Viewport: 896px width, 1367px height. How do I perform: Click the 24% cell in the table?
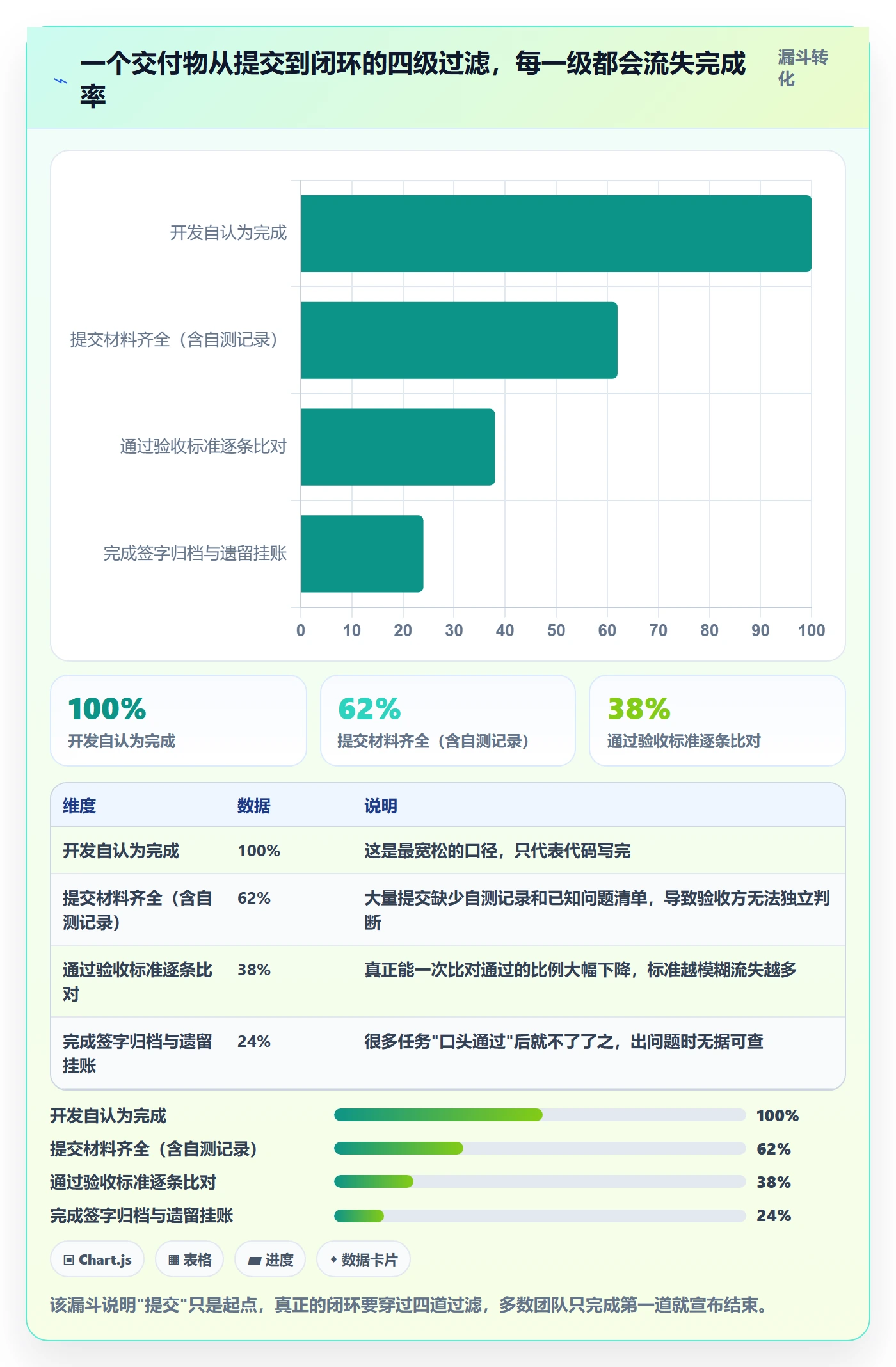254,1041
